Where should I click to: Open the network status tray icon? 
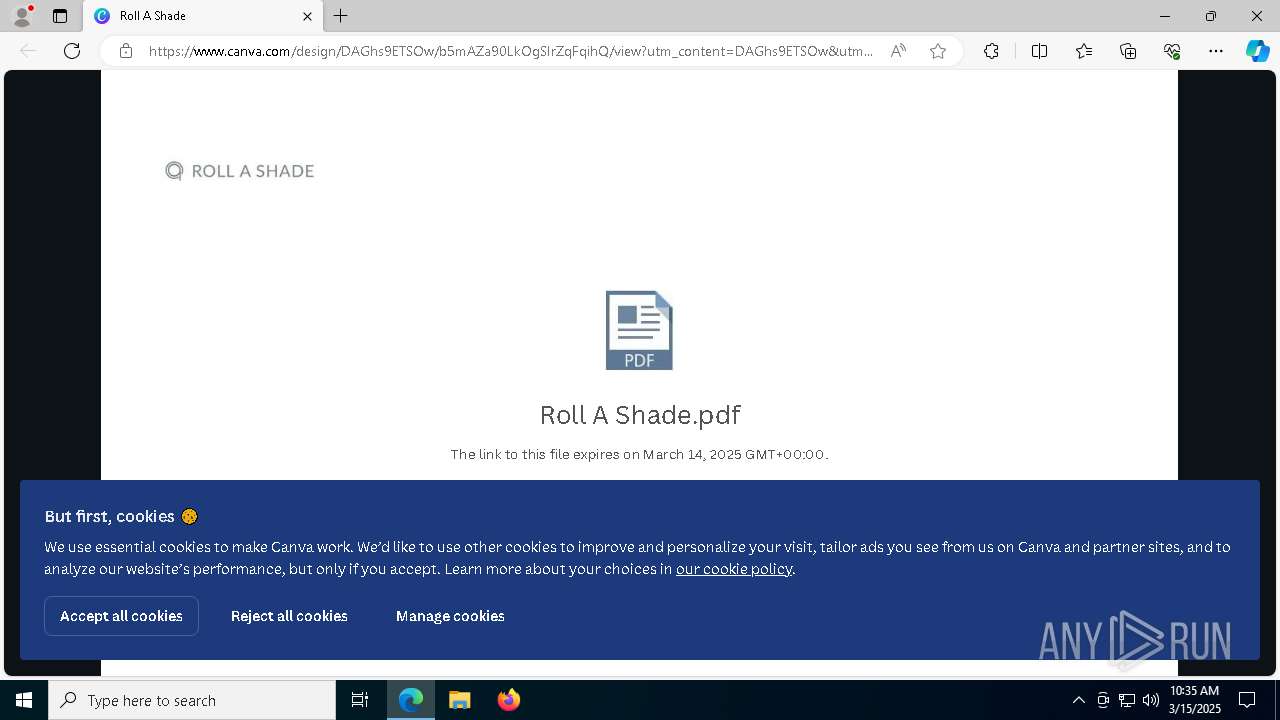tap(1127, 700)
